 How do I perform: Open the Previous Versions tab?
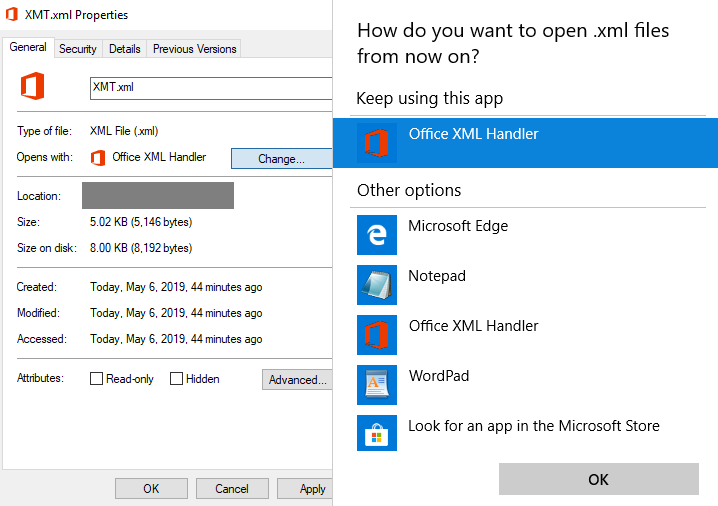click(194, 49)
